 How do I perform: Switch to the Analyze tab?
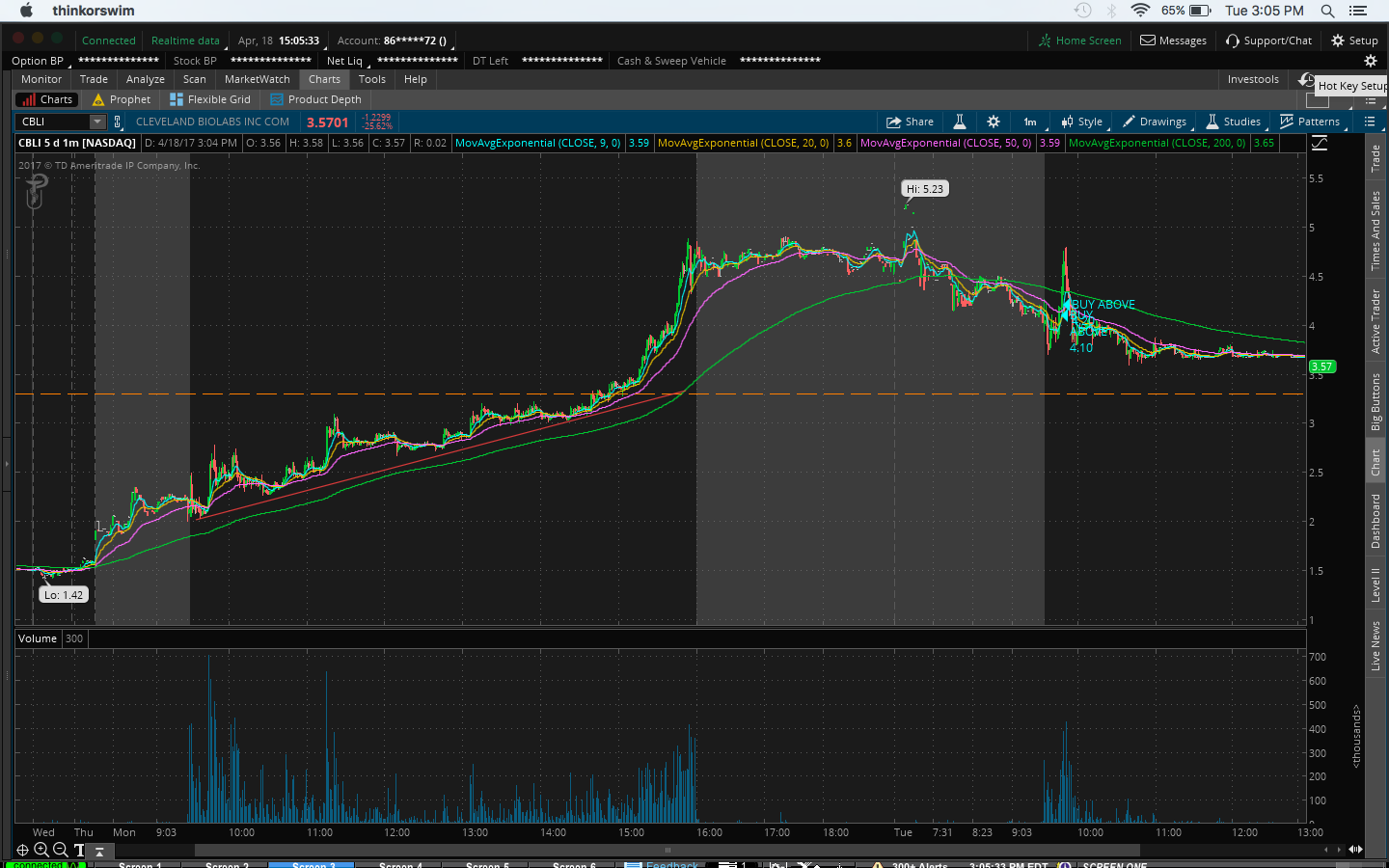pyautogui.click(x=146, y=79)
